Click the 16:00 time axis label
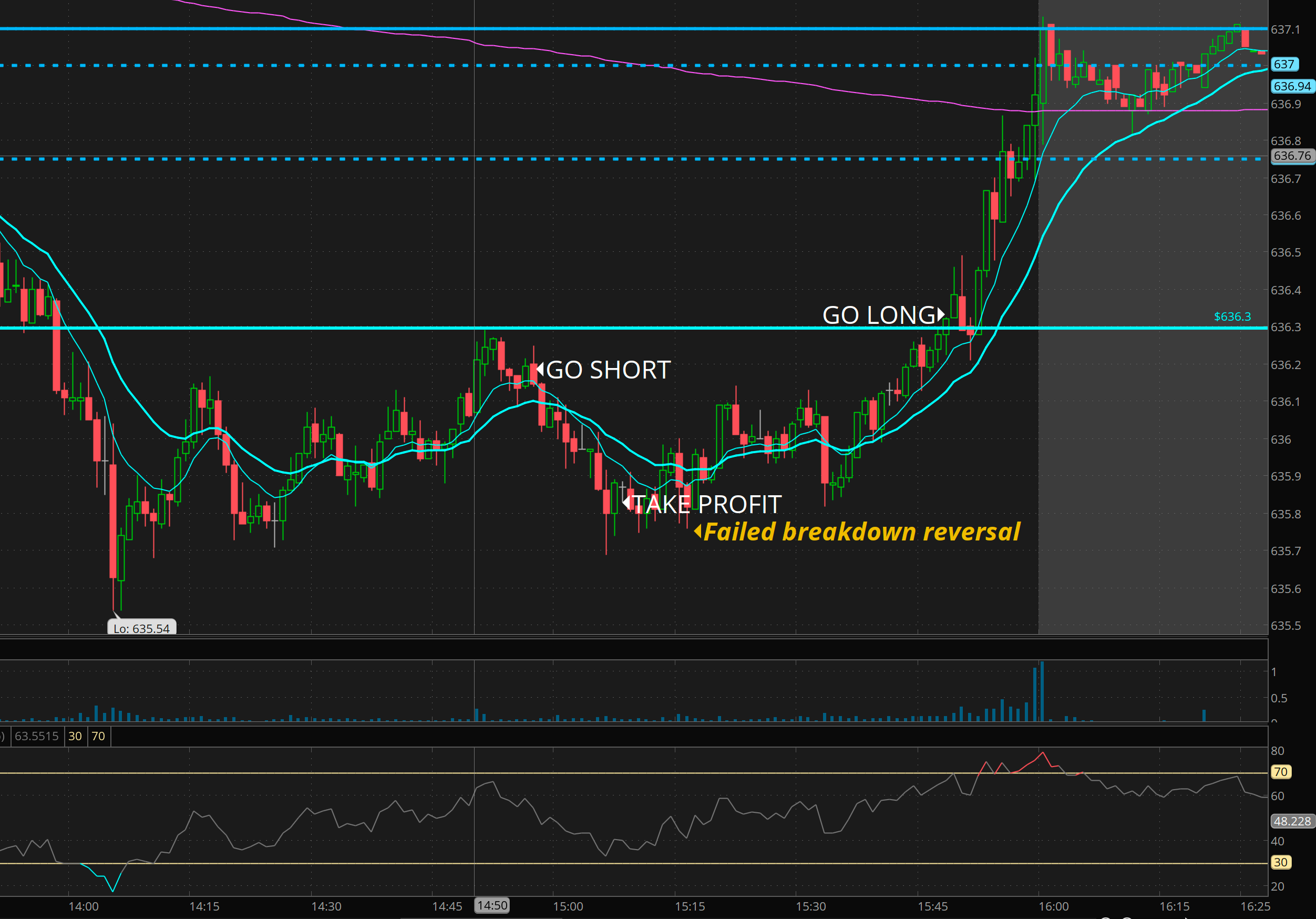 click(x=1054, y=906)
